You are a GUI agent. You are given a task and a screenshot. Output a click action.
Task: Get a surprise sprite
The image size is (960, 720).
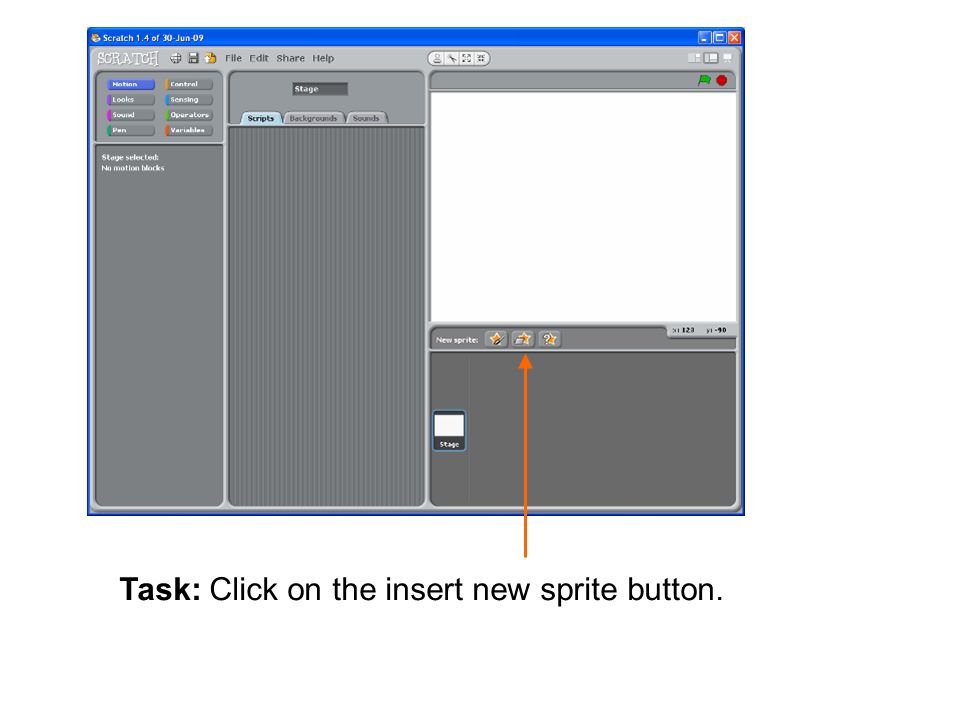(x=549, y=339)
